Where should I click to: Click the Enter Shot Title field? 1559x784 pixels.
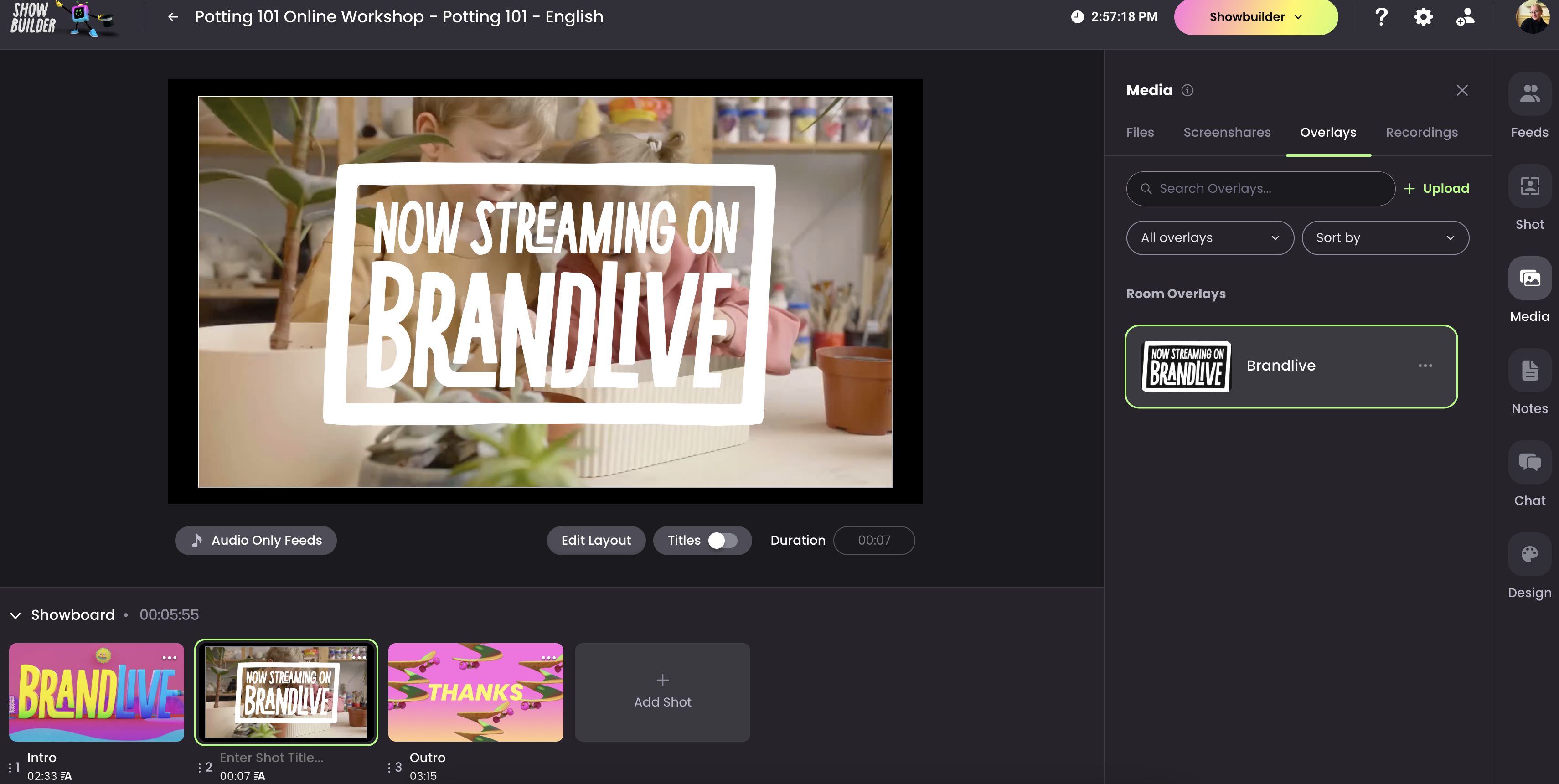pyautogui.click(x=272, y=758)
